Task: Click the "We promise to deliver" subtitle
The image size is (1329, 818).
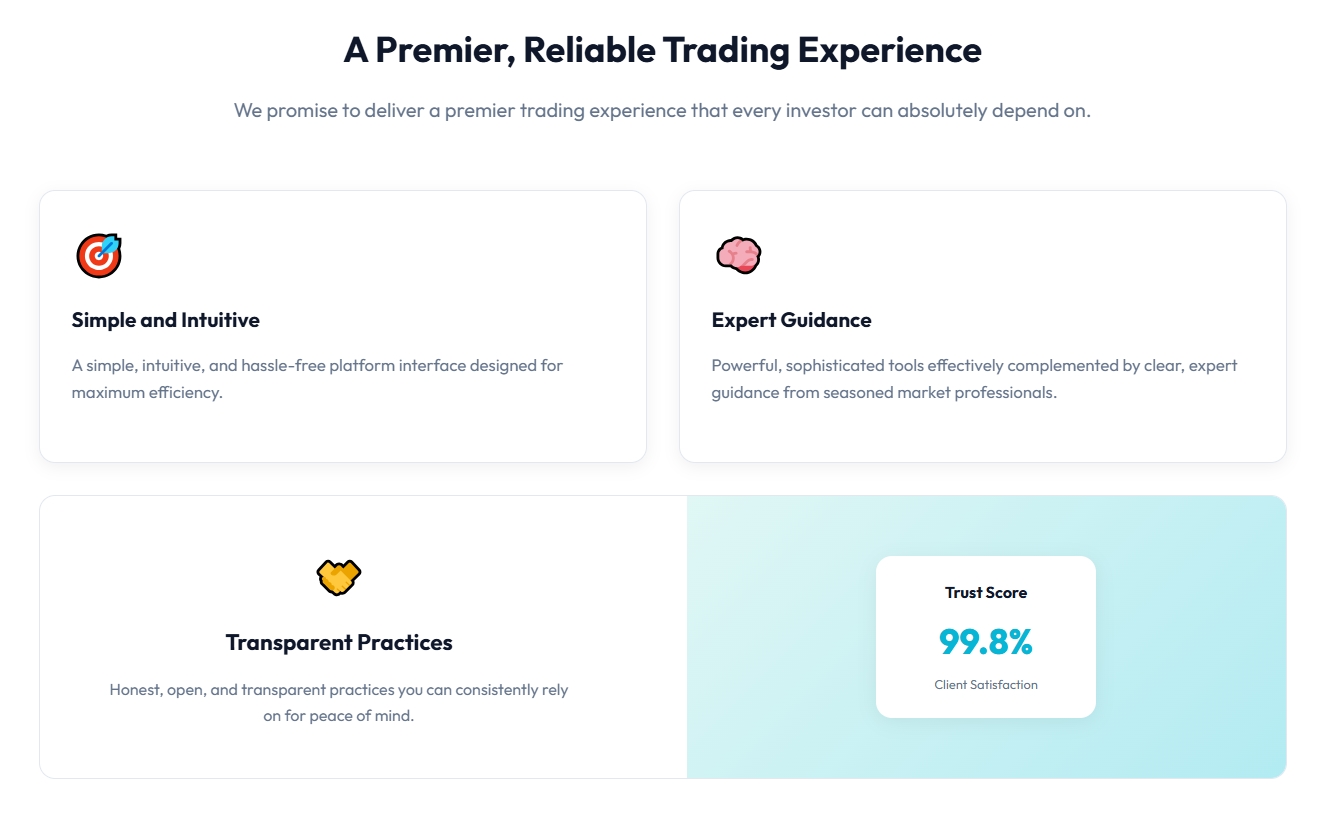Action: pos(662,110)
